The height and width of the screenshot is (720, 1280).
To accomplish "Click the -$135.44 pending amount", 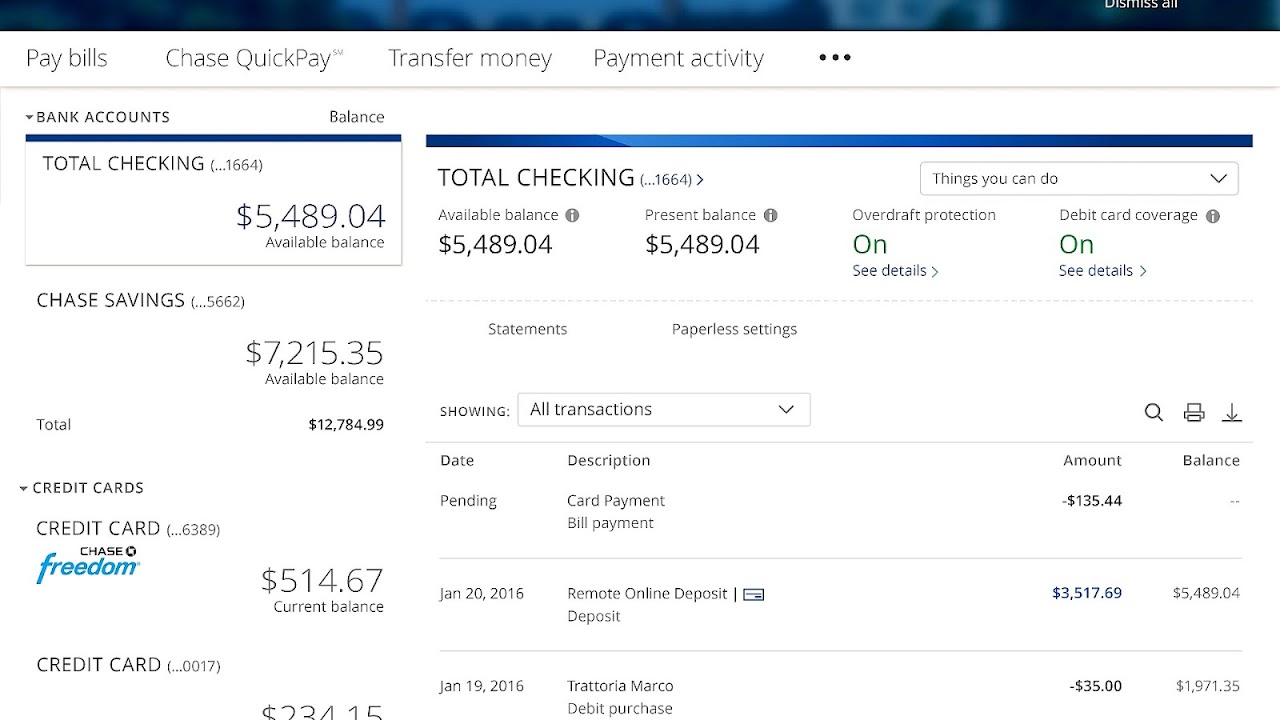I will [x=1092, y=501].
